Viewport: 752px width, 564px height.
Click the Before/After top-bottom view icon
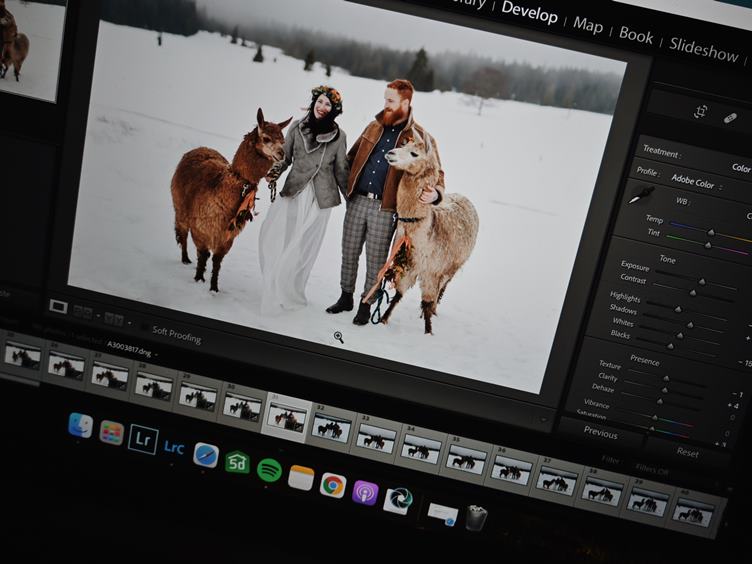pyautogui.click(x=114, y=319)
